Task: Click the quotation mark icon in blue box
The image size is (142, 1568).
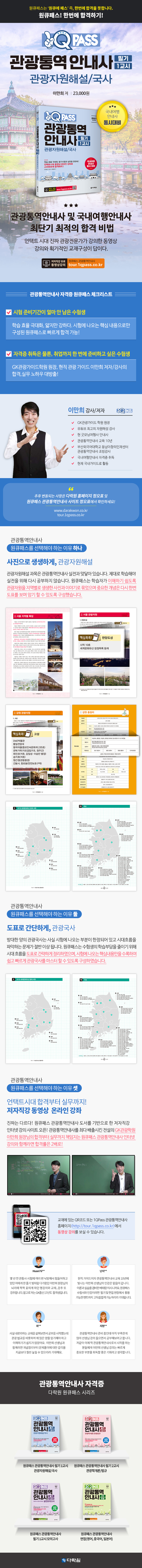Action: click(x=71, y=489)
